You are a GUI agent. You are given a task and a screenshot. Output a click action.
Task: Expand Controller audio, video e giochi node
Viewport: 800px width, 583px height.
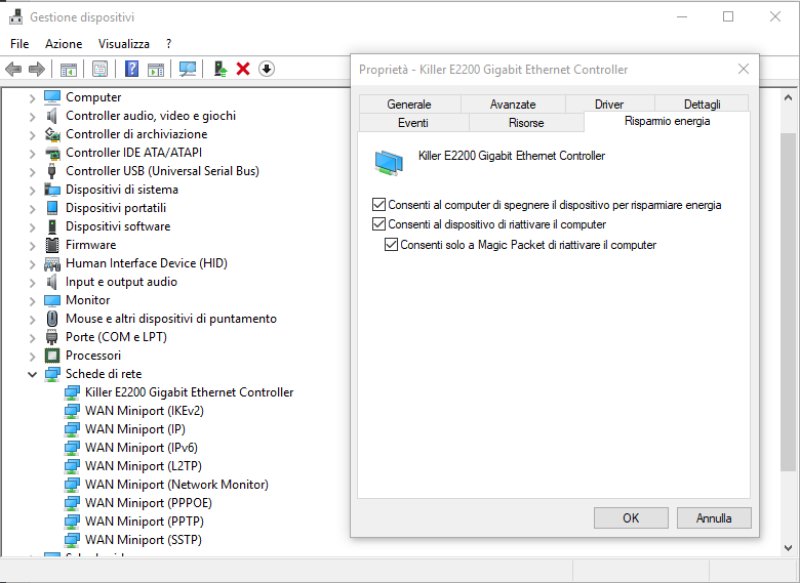tap(32, 116)
